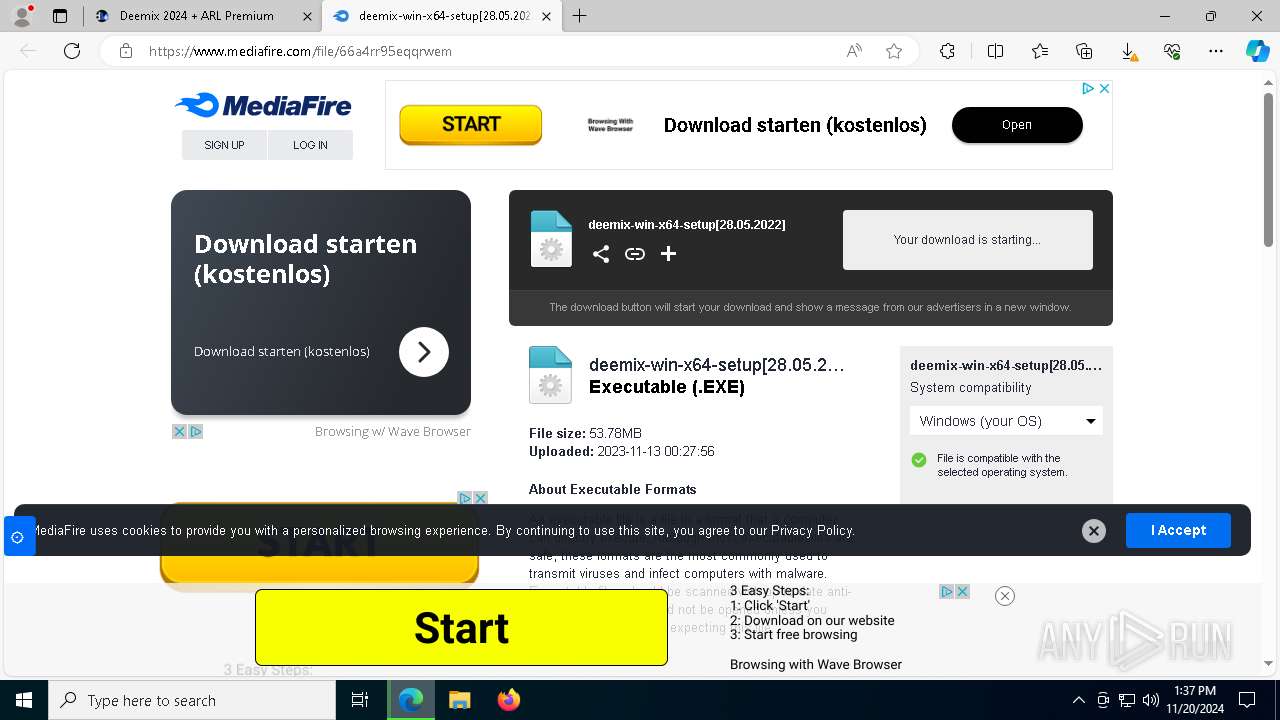Image resolution: width=1280 pixels, height=720 pixels.
Task: Toggle Split screen view
Action: click(x=995, y=51)
